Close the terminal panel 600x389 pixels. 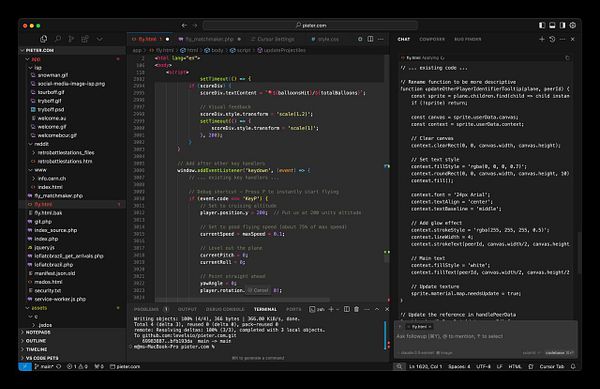coord(387,309)
